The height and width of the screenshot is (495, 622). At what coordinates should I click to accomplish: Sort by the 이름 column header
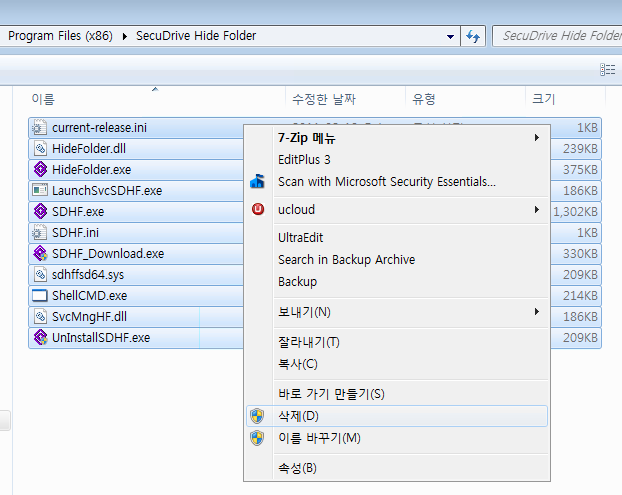point(43,99)
